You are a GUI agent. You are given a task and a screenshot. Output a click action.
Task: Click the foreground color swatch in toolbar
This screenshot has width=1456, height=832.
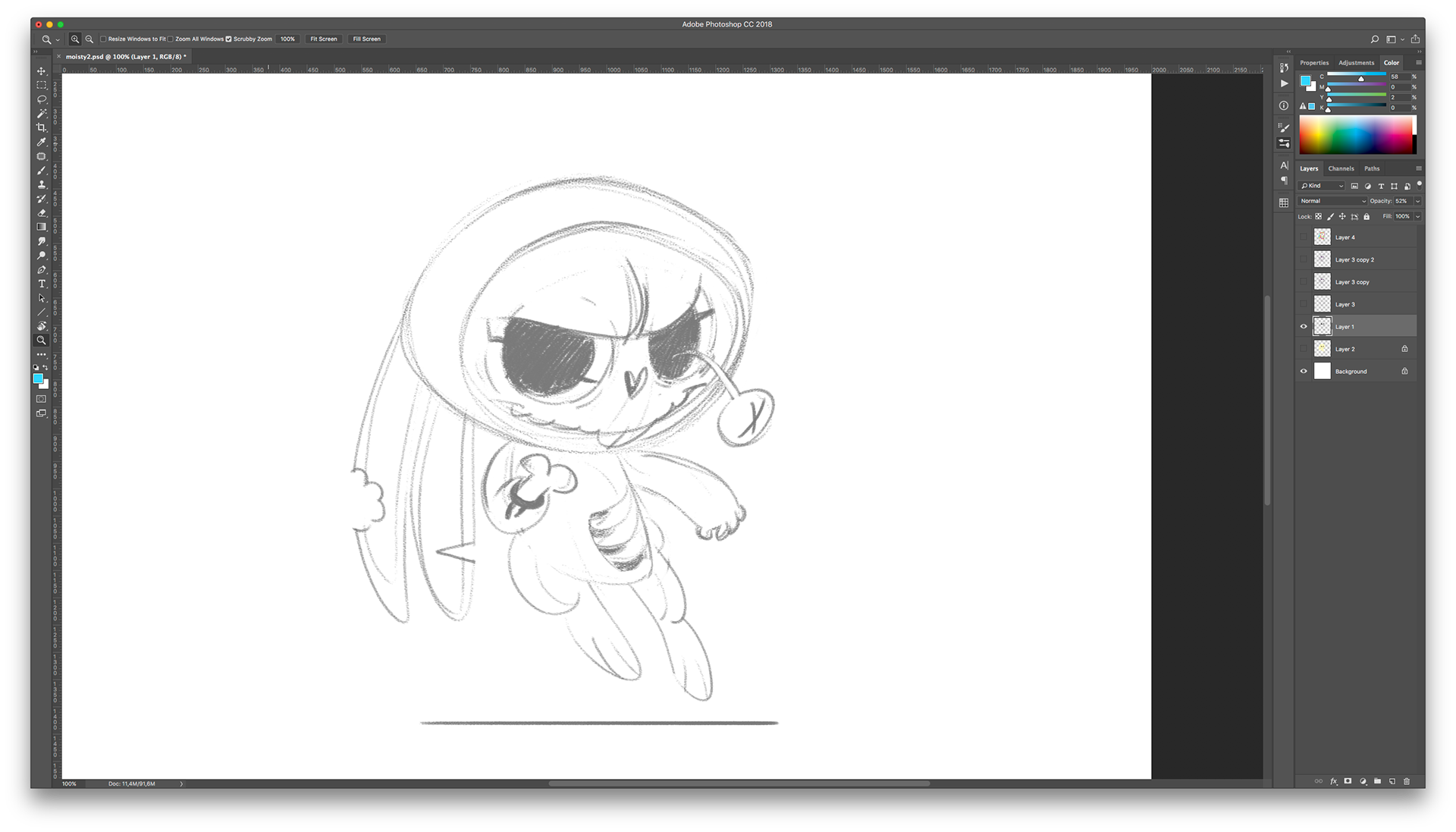[37, 378]
